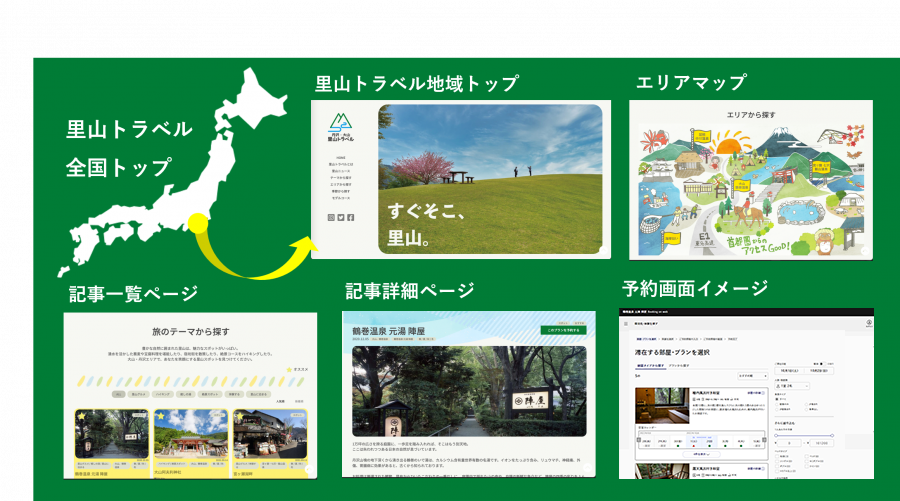900x501 pixels.
Task: Click the 滞在する部屋・プランを選択 heading
Action: point(672,352)
